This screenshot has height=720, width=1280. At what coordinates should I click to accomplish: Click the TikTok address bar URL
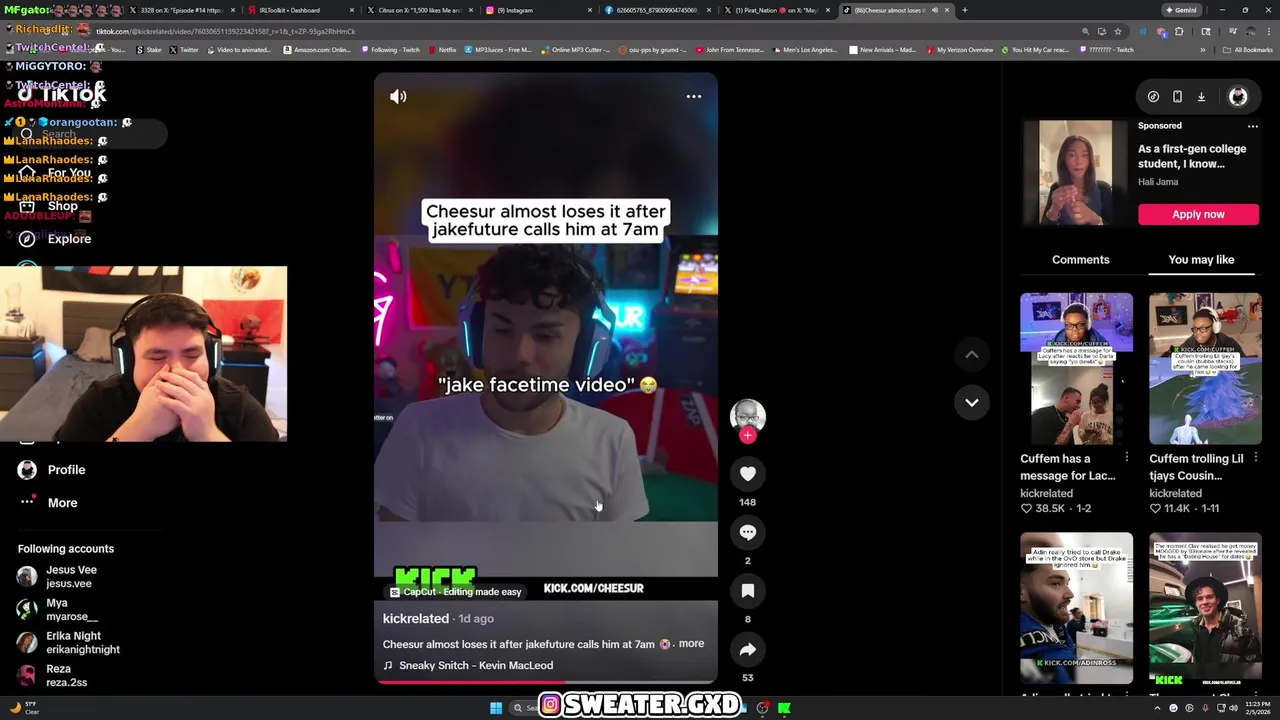(225, 32)
